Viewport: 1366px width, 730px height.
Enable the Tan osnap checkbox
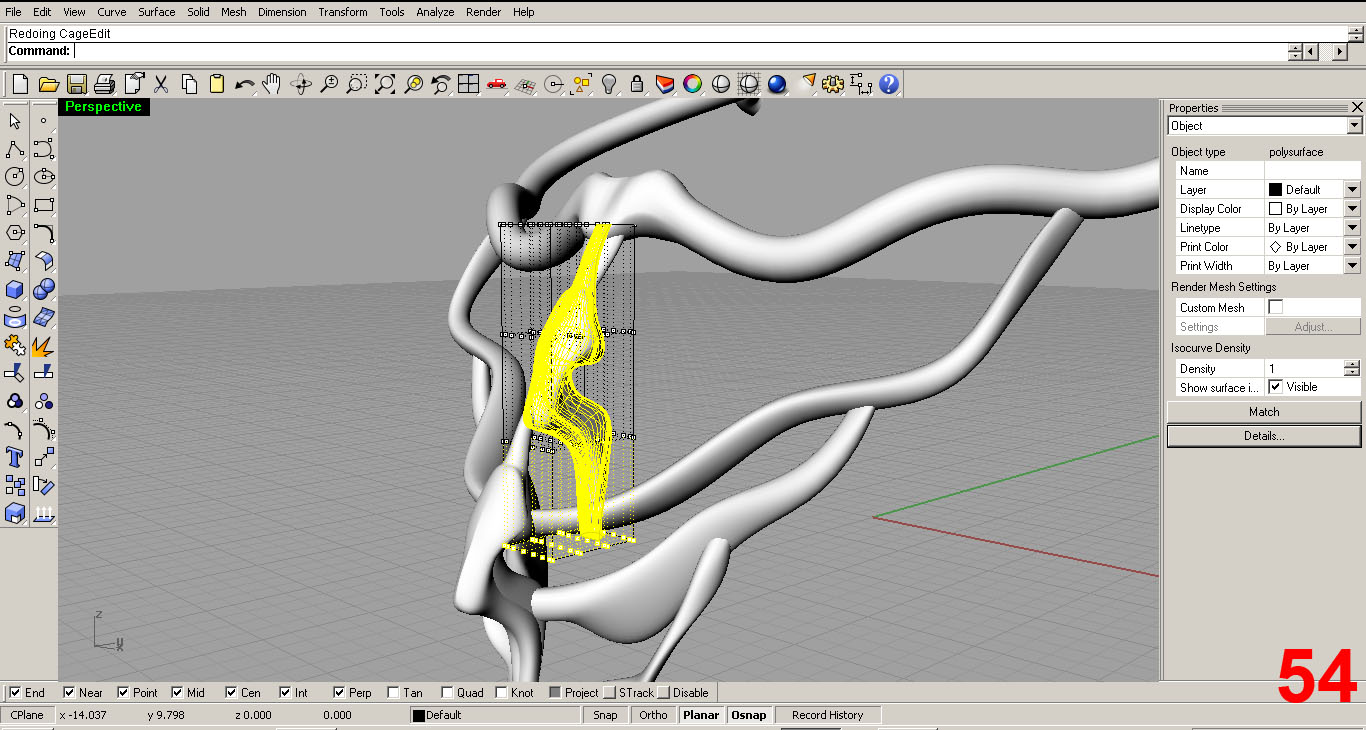(x=393, y=692)
